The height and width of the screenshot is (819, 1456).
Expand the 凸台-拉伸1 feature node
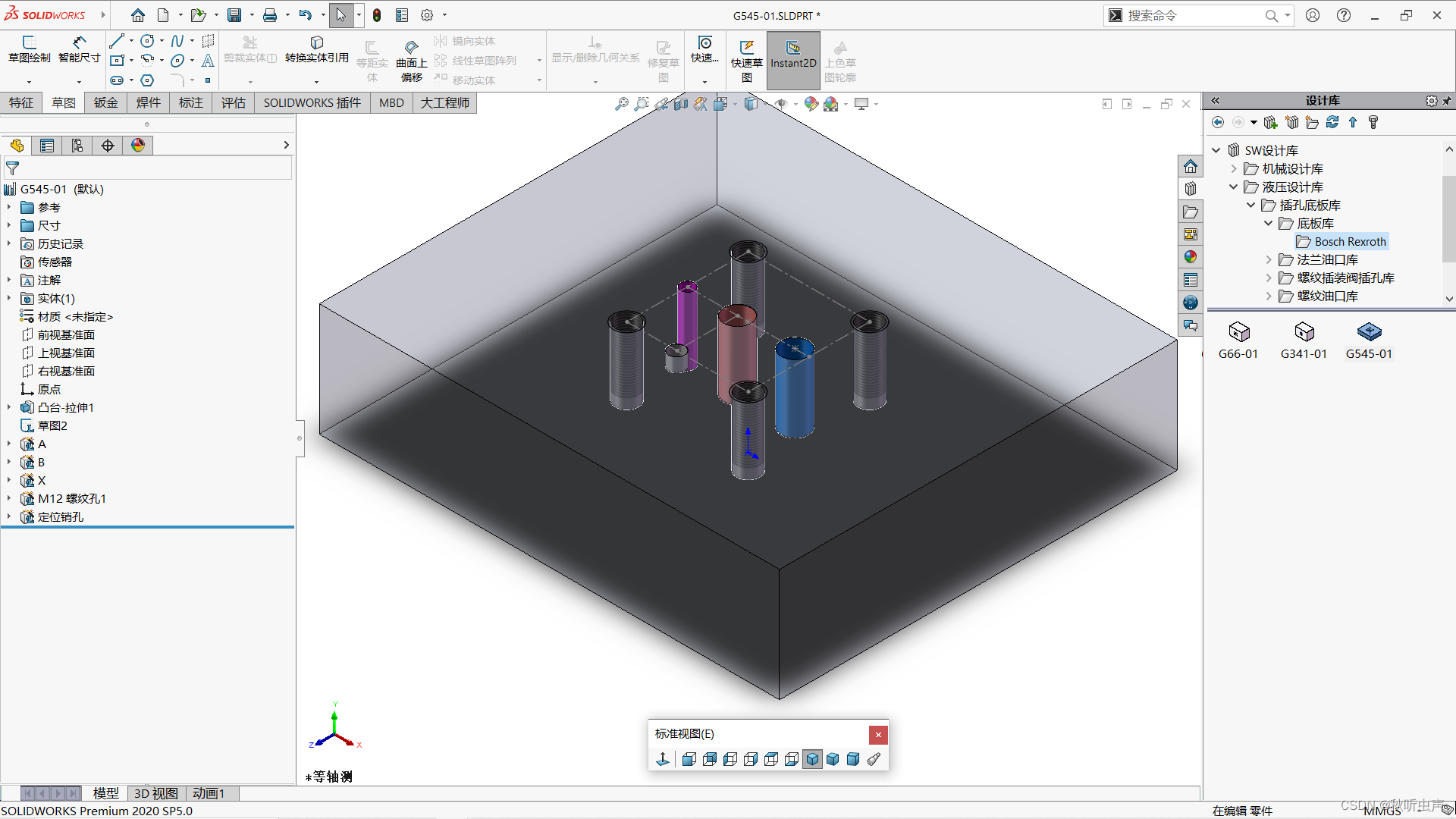[9, 407]
